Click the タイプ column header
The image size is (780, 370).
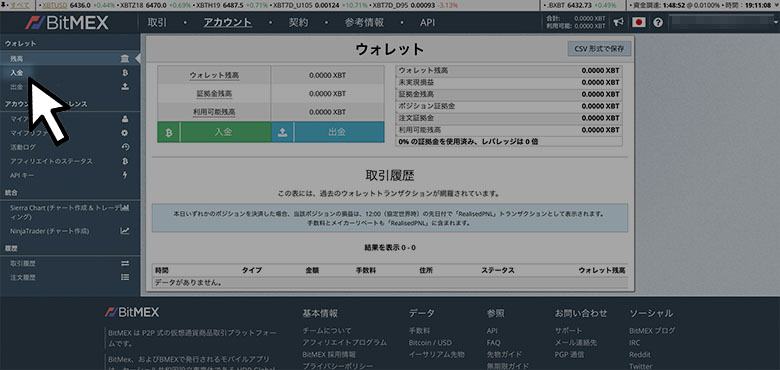[252, 271]
